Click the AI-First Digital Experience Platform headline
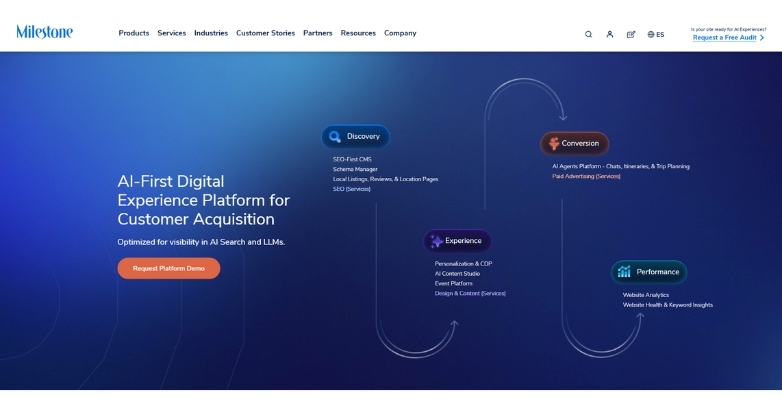Image resolution: width=782 pixels, height=410 pixels. pos(203,200)
